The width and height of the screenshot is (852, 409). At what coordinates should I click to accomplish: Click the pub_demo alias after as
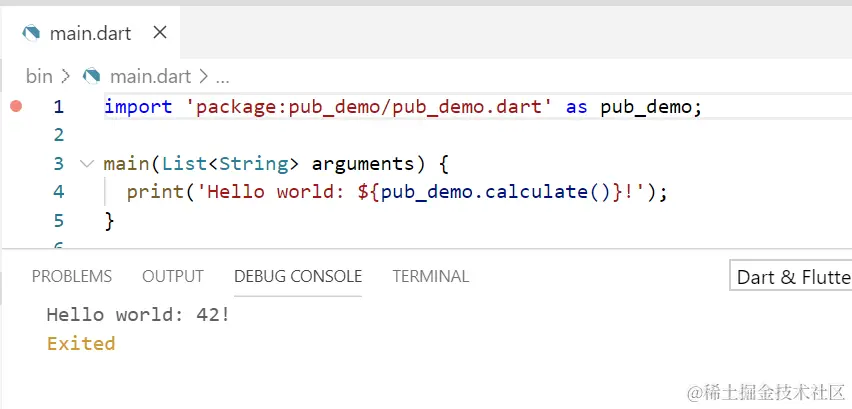(x=645, y=107)
